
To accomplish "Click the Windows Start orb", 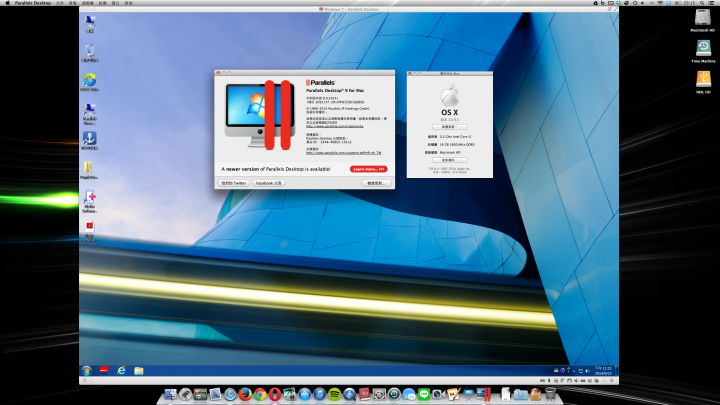I will (x=86, y=371).
